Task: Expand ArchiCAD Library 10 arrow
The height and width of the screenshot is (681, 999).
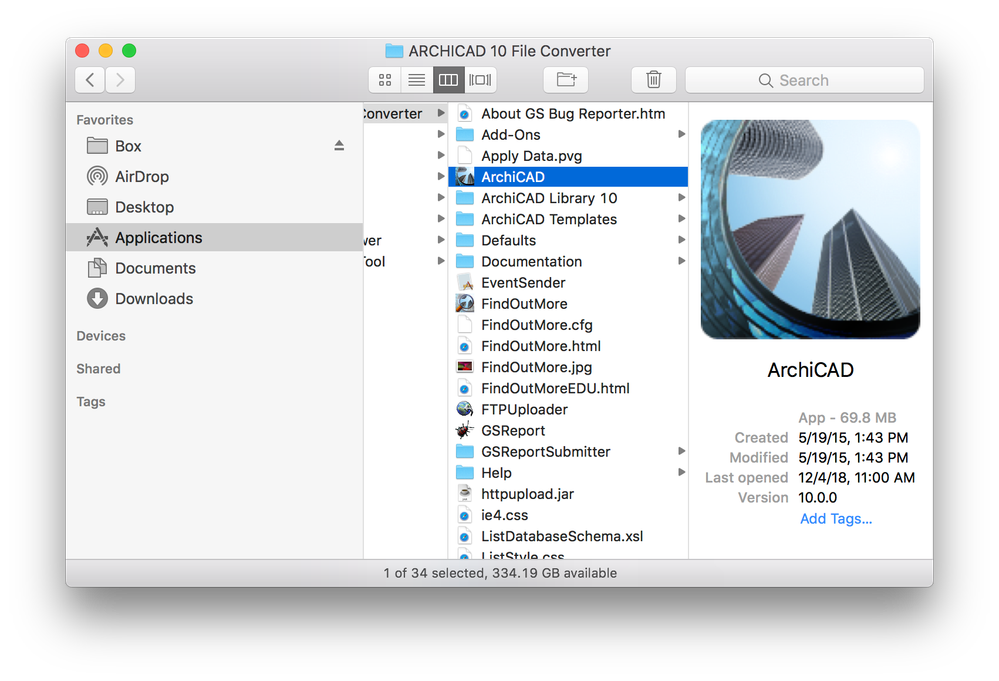Action: [x=681, y=197]
